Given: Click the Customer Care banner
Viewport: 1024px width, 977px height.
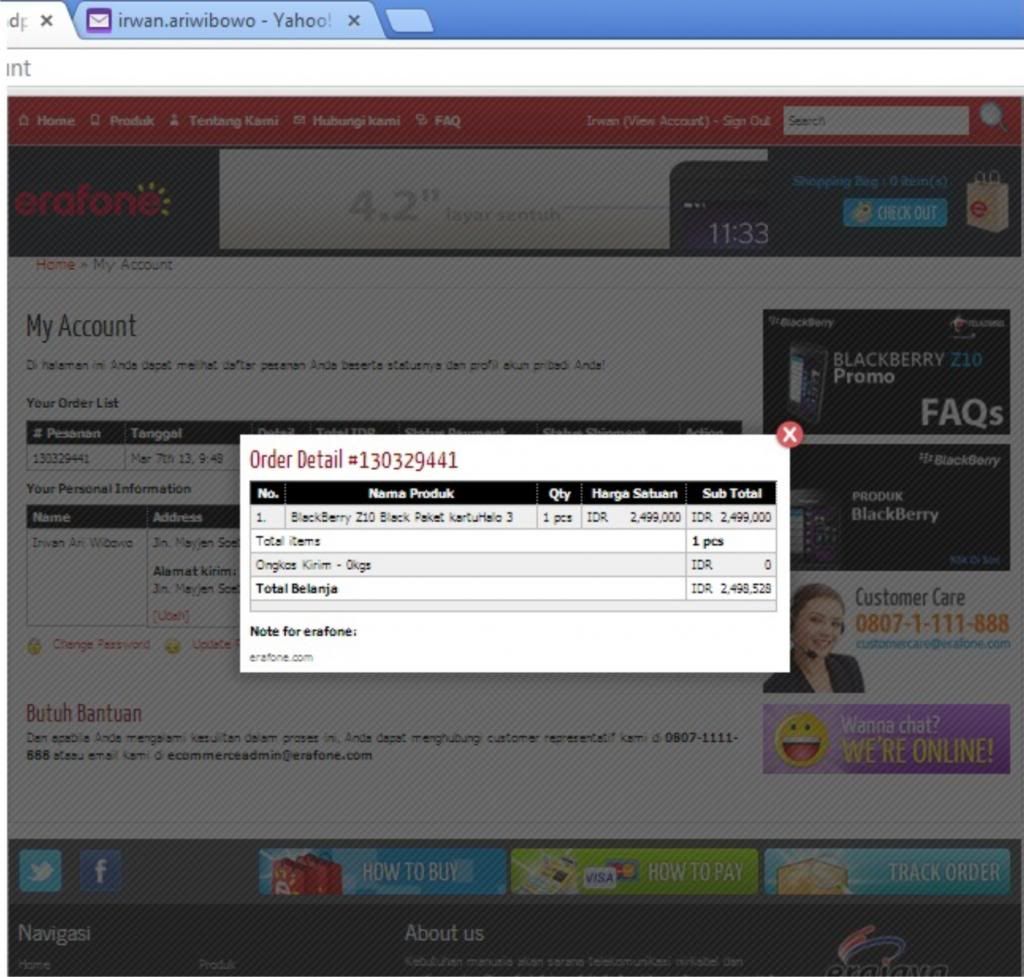Looking at the screenshot, I should (x=886, y=636).
